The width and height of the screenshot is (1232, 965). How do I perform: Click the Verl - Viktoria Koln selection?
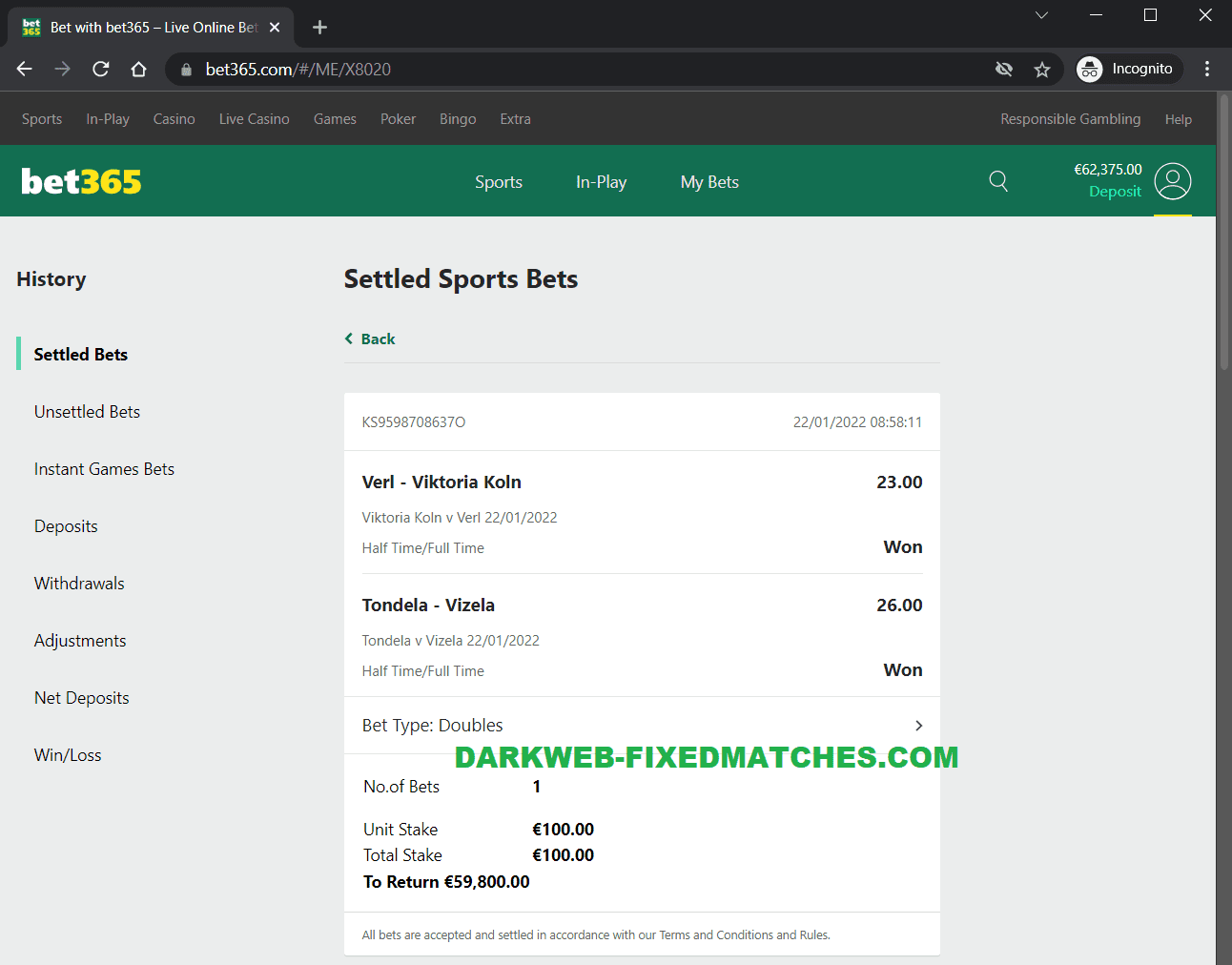tap(441, 482)
